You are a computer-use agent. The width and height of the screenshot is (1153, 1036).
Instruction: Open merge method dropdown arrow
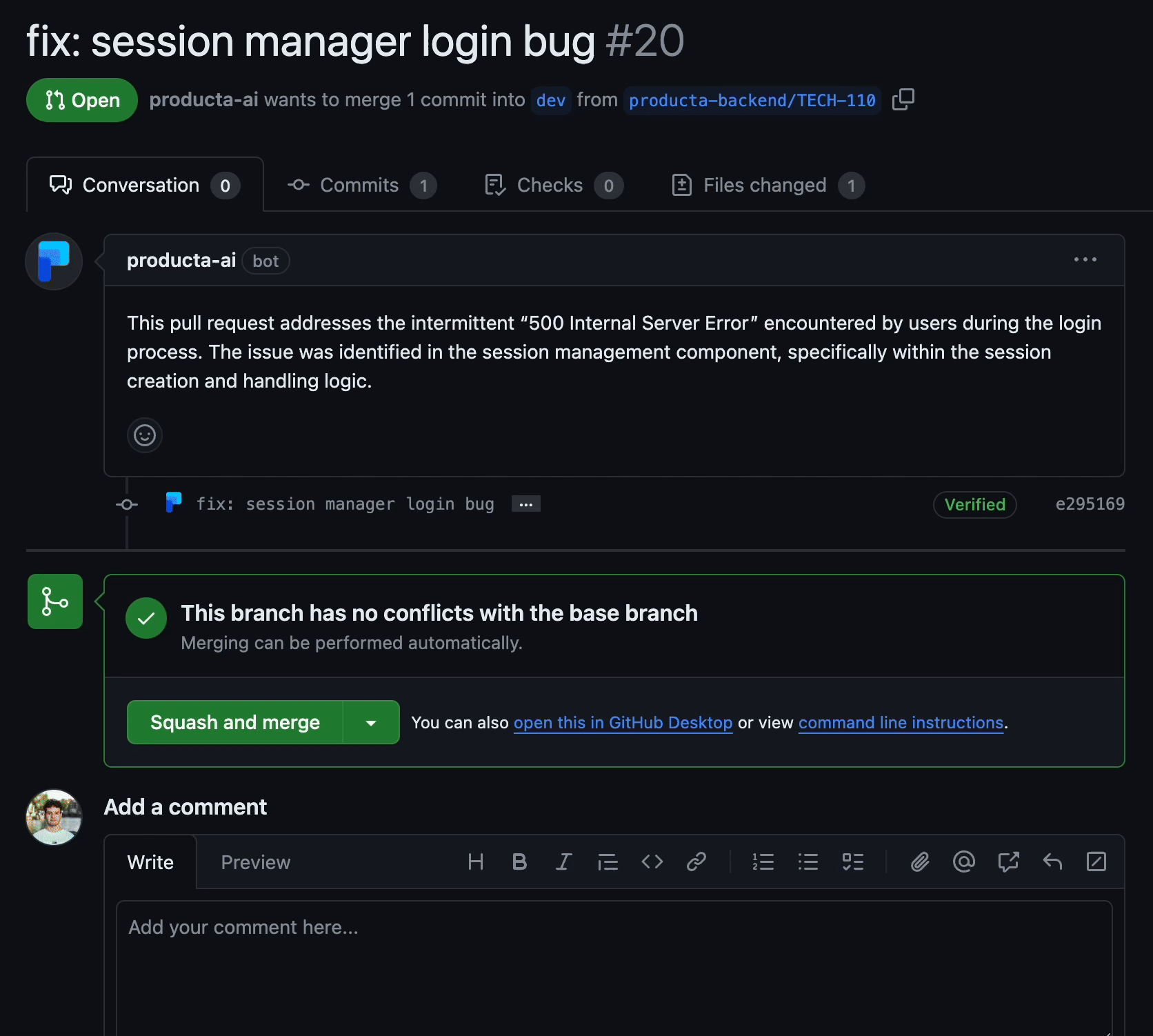click(x=371, y=723)
